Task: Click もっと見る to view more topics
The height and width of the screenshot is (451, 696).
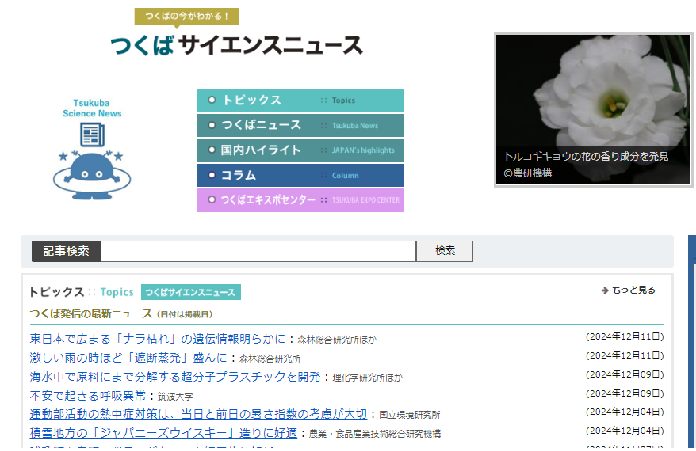Action: click(x=634, y=290)
